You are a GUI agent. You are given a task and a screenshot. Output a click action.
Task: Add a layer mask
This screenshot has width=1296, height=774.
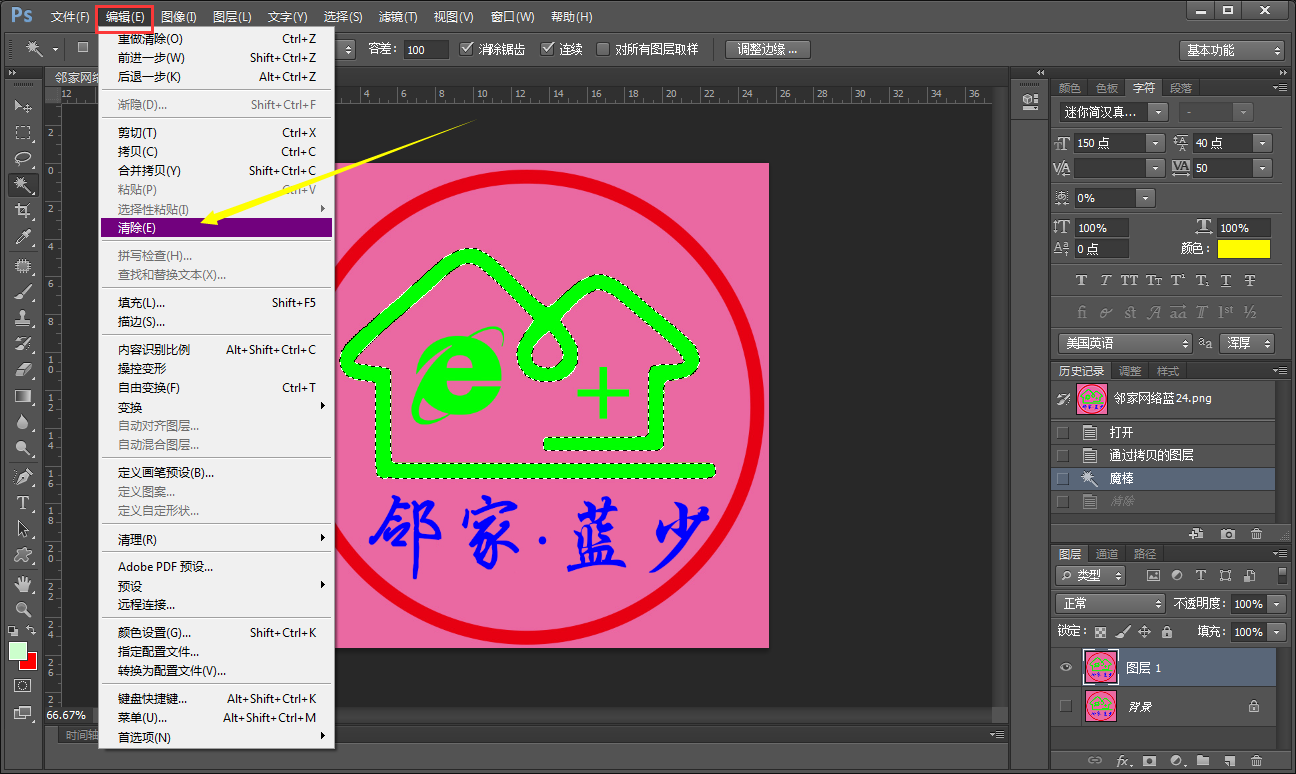point(1149,761)
